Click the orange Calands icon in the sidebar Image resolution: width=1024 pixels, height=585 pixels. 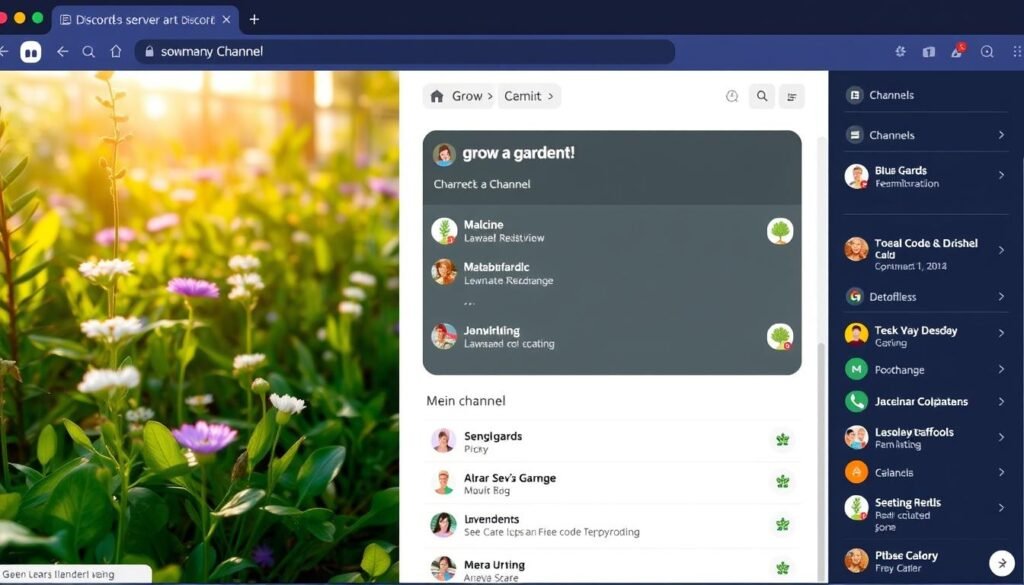pos(856,472)
